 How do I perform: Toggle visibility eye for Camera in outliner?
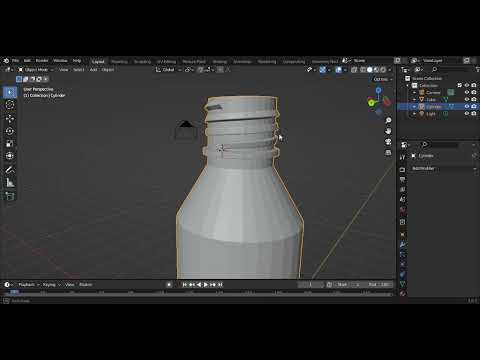(467, 92)
